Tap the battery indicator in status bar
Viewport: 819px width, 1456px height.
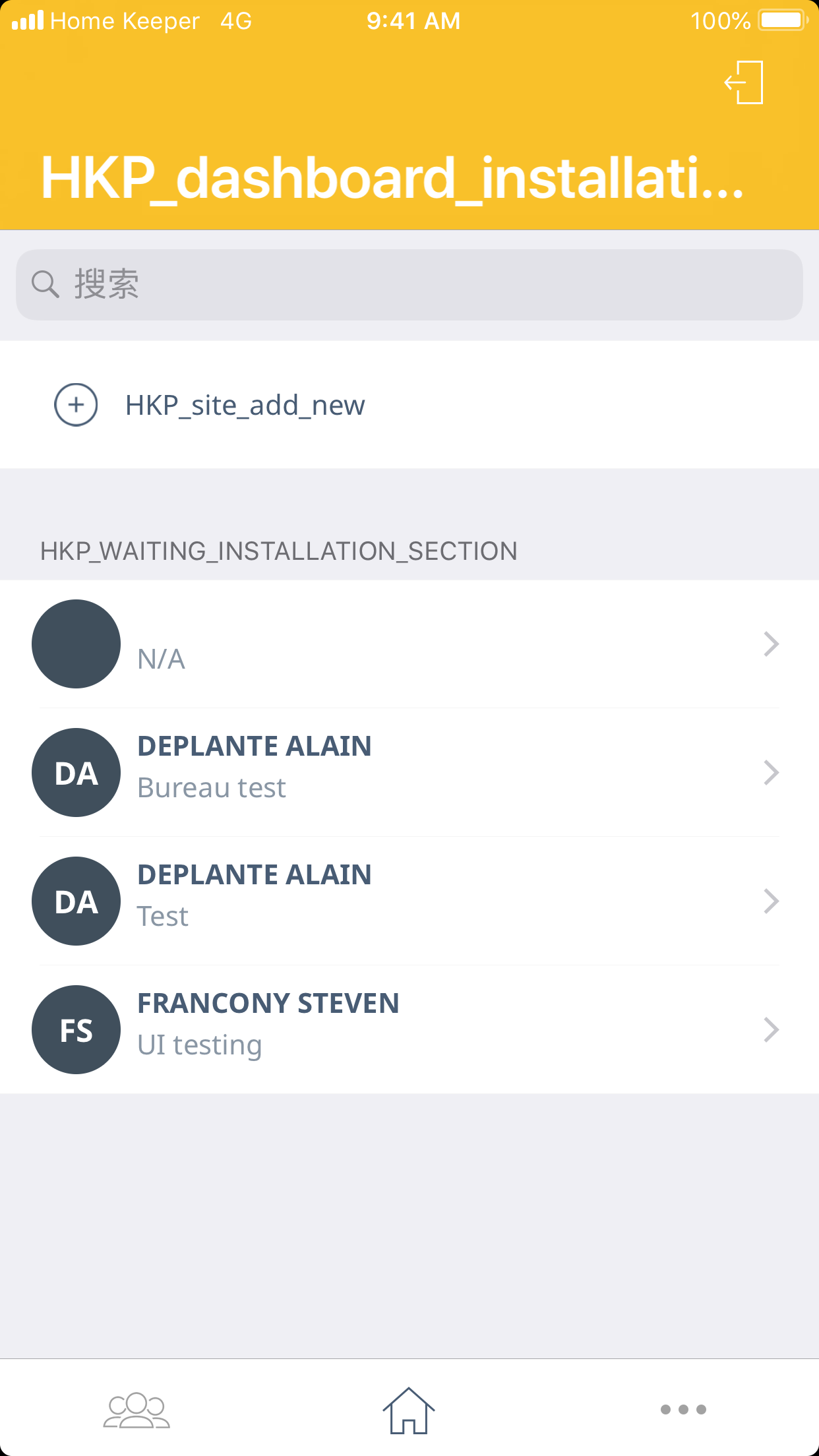(783, 20)
